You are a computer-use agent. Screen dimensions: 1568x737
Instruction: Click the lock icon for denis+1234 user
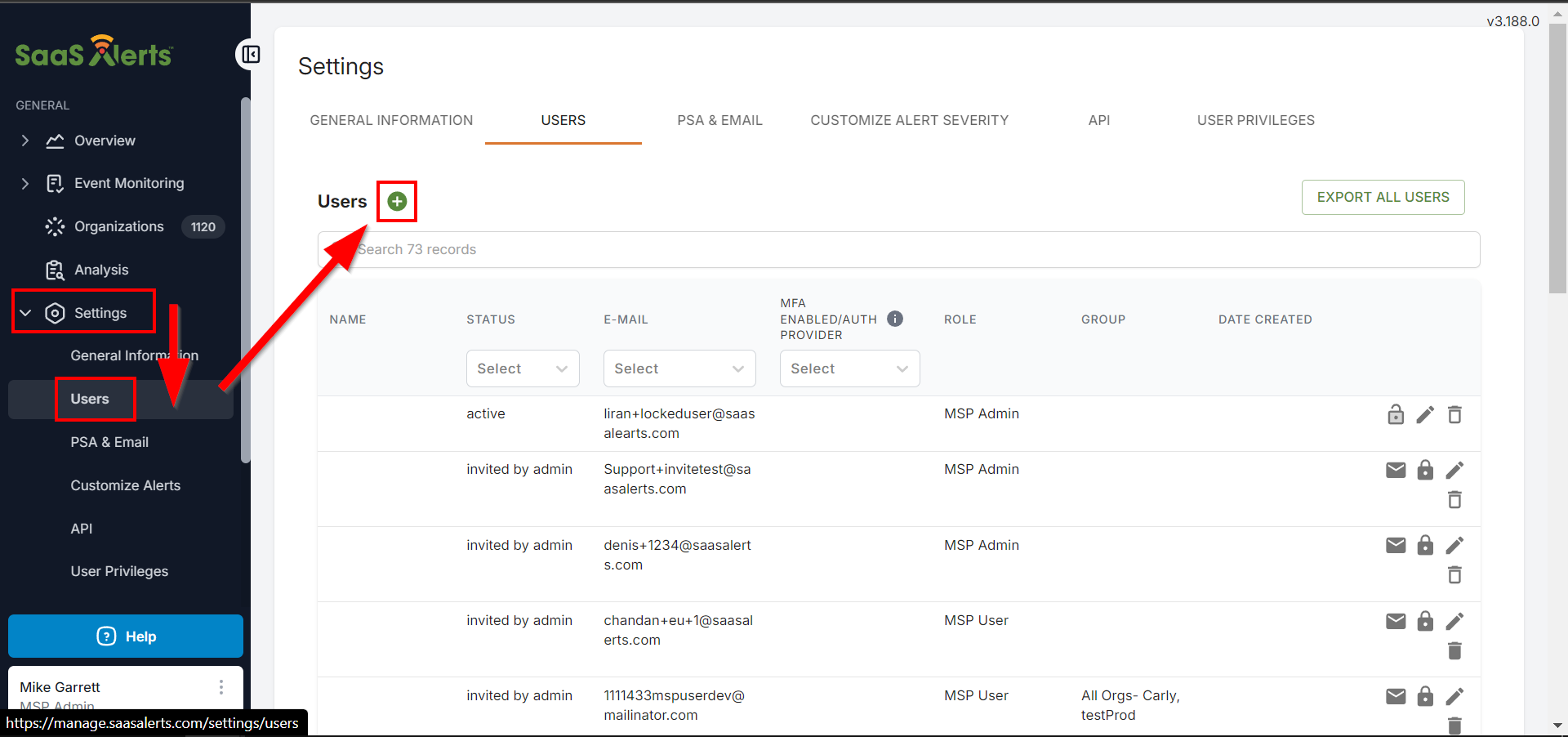[1425, 545]
